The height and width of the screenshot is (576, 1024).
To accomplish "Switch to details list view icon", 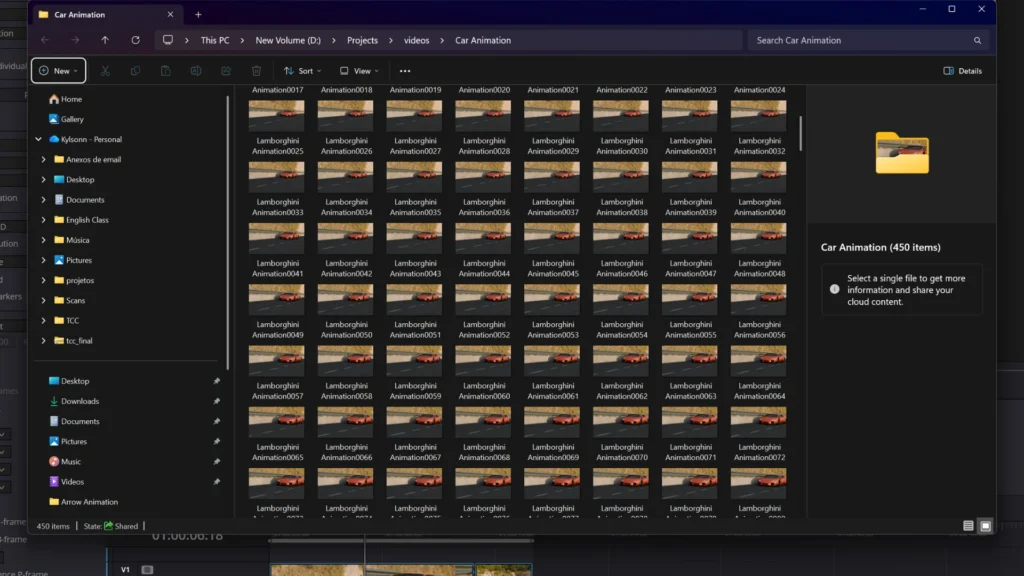I will click(968, 526).
